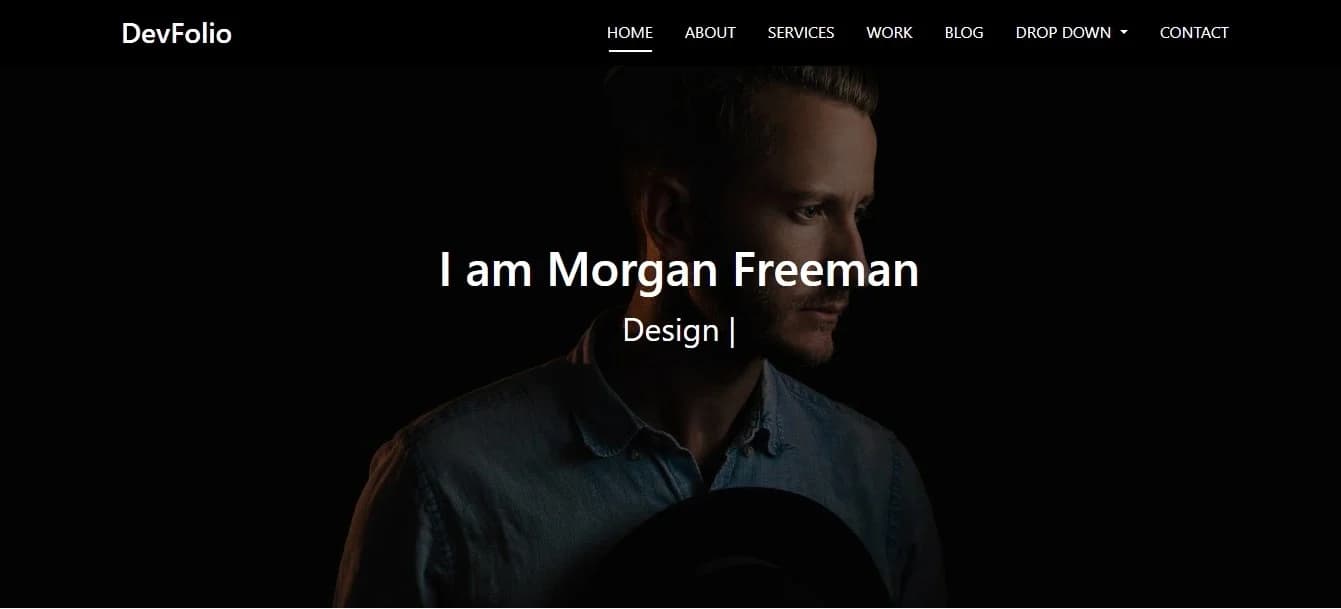Open the BLOG nav link
Viewport: 1341px width, 609px height.
(964, 33)
